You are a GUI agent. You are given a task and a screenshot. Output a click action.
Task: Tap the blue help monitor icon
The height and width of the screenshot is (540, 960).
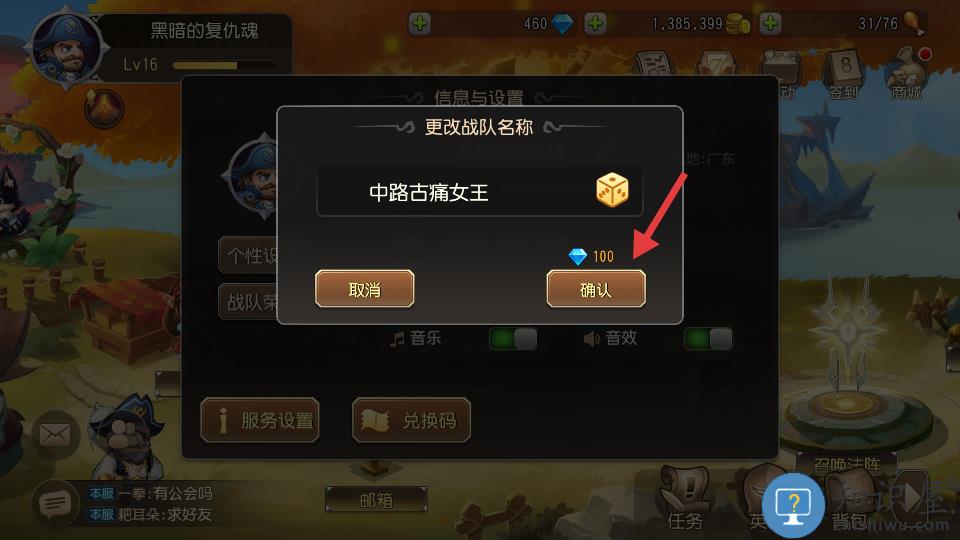[793, 506]
